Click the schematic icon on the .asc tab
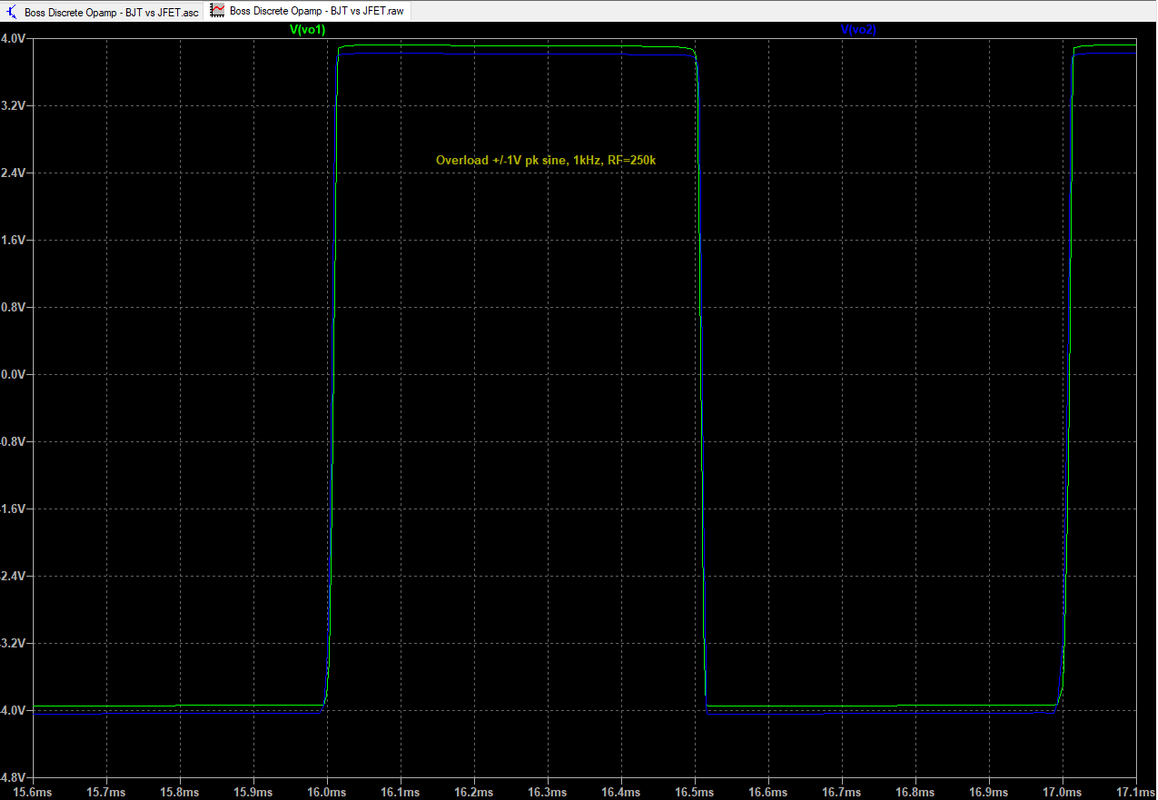This screenshot has width=1158, height=800. coord(13,12)
